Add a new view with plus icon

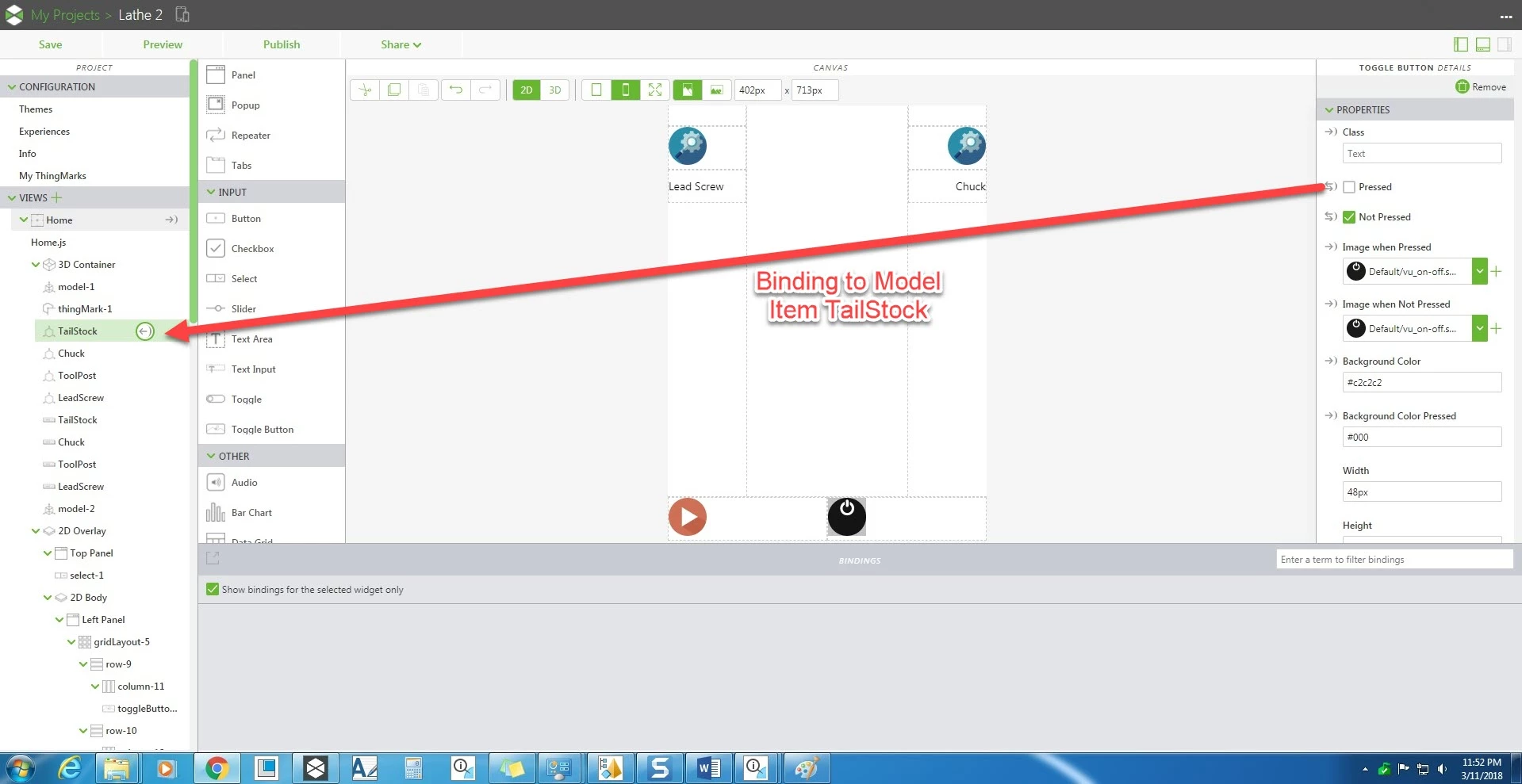[56, 198]
